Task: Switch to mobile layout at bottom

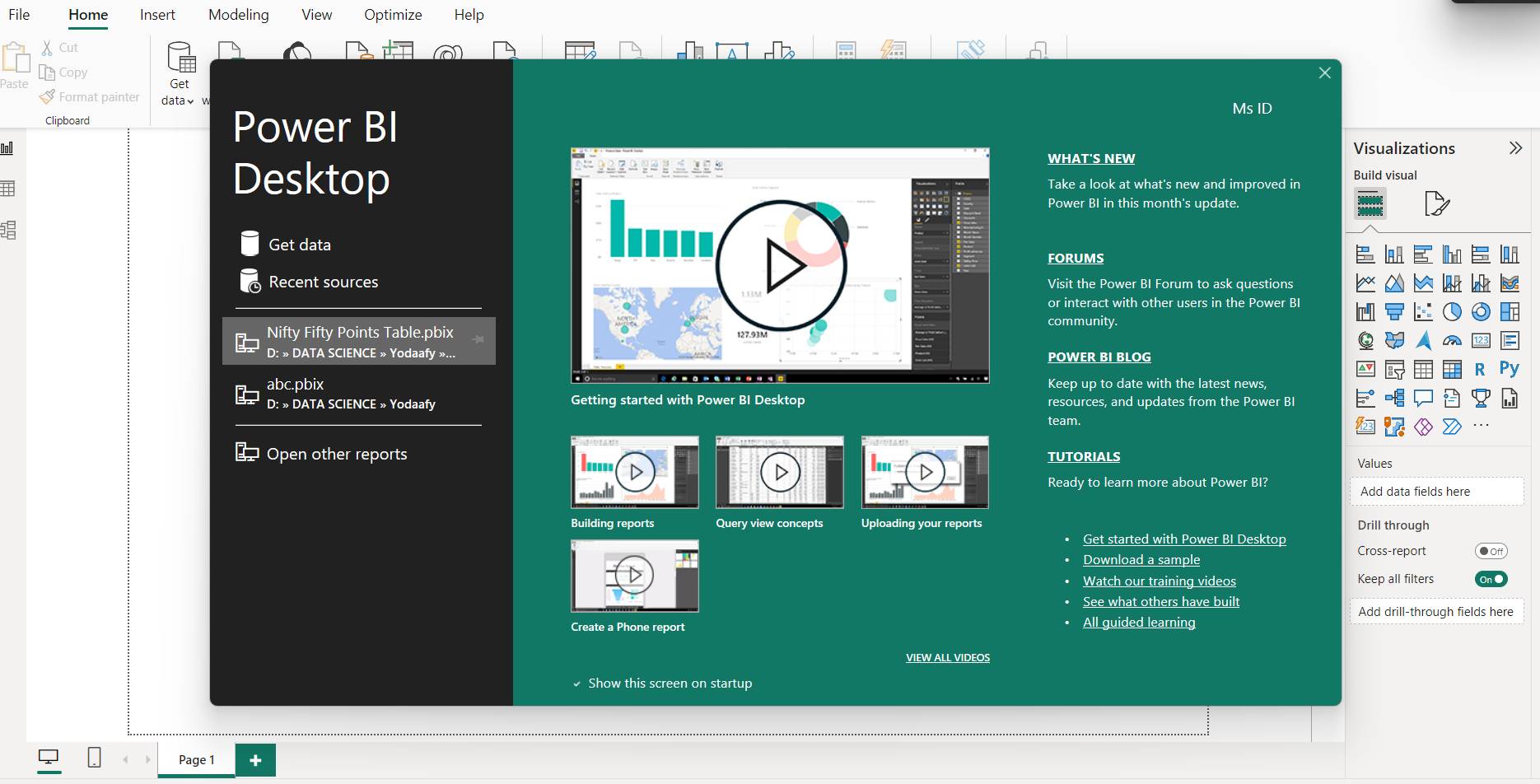Action: (x=94, y=757)
